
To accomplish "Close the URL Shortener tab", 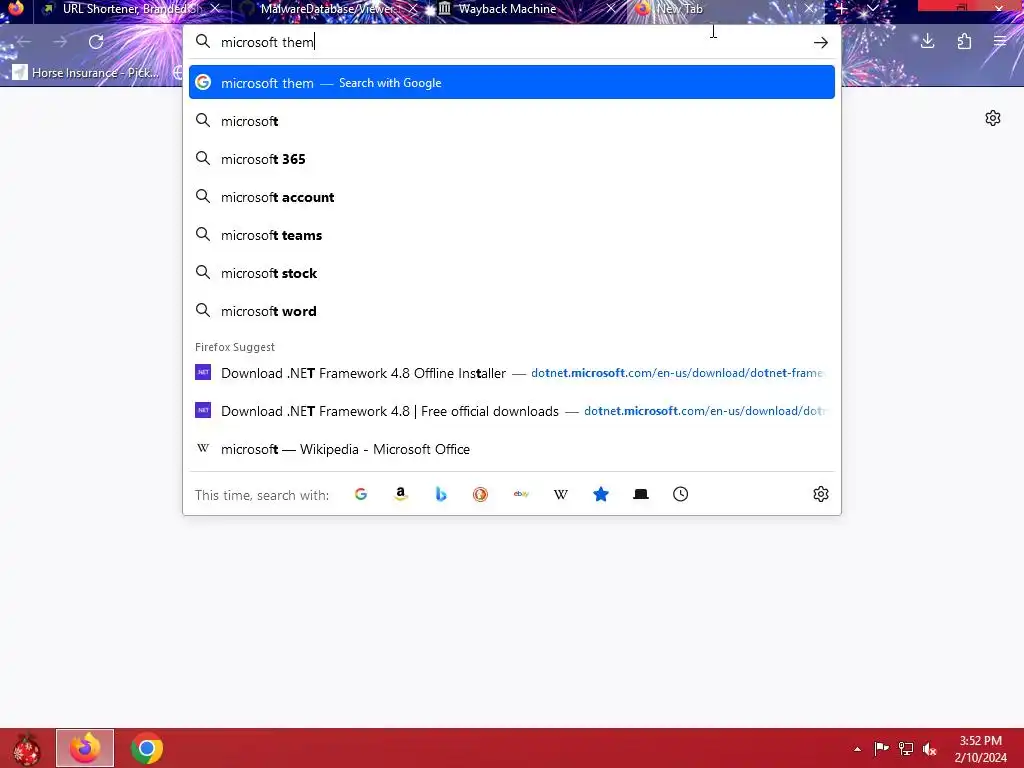I will (215, 9).
